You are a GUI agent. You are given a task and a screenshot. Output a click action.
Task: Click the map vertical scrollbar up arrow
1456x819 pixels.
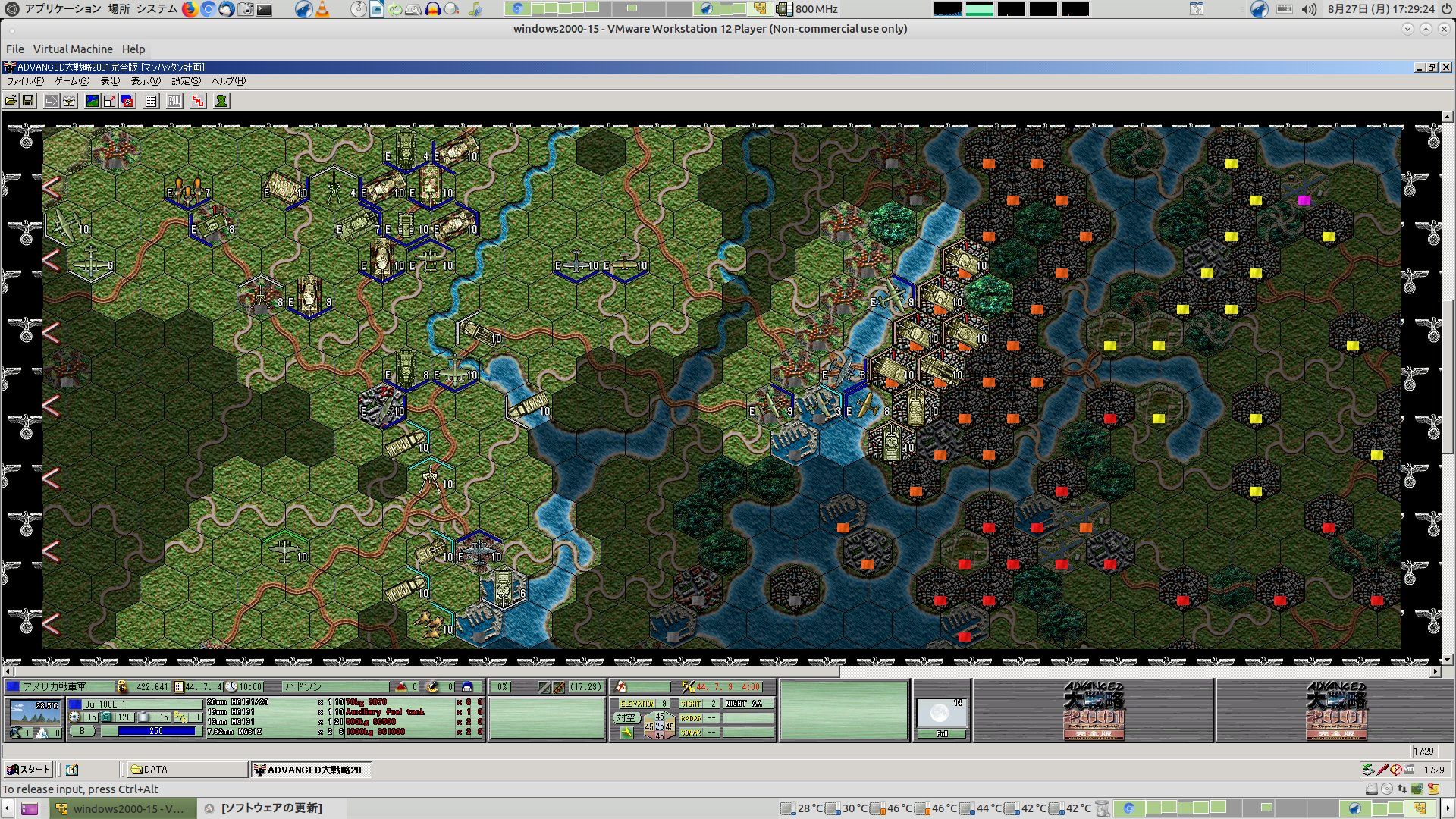tap(1448, 118)
